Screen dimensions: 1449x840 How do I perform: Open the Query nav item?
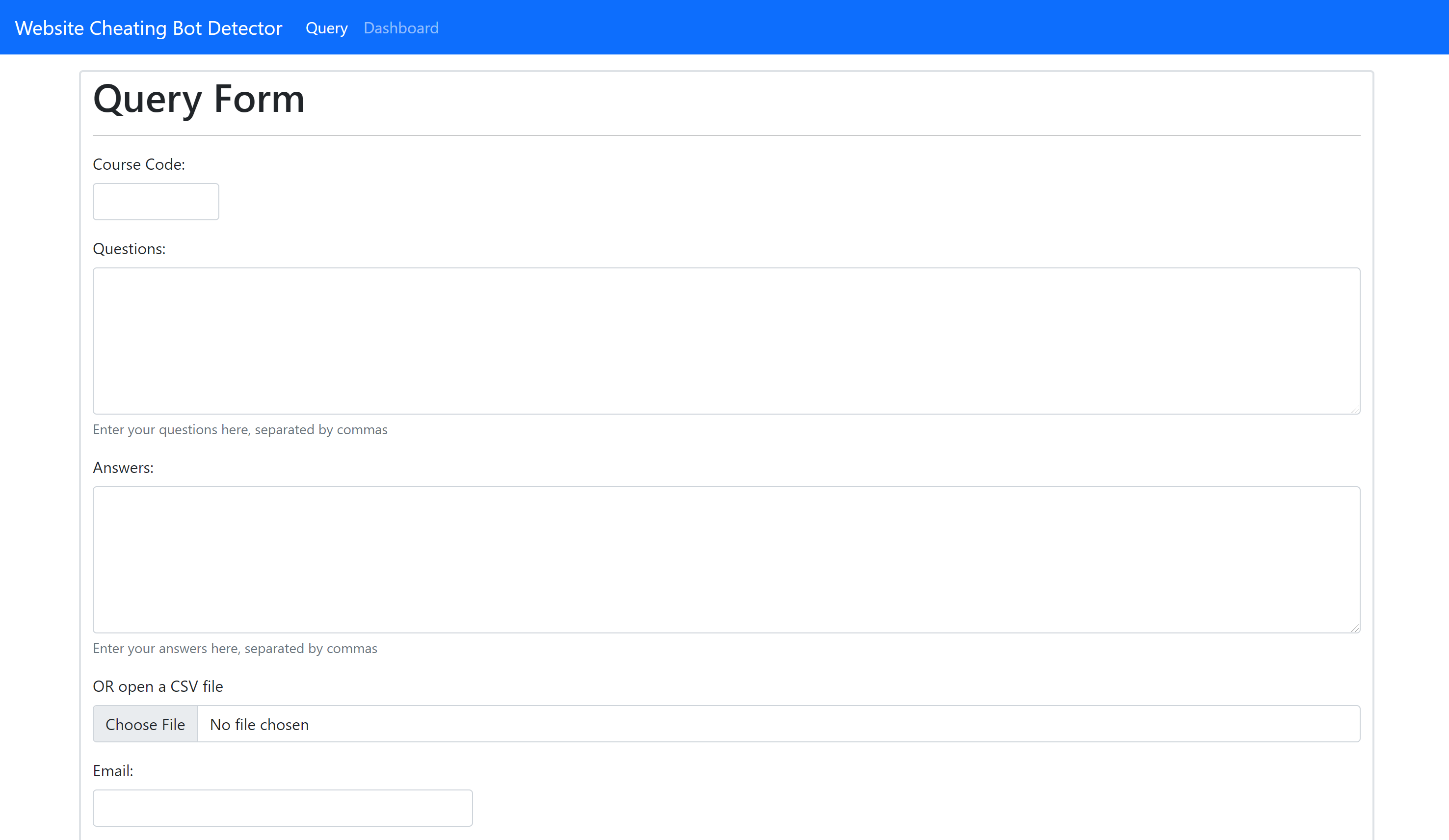[327, 27]
